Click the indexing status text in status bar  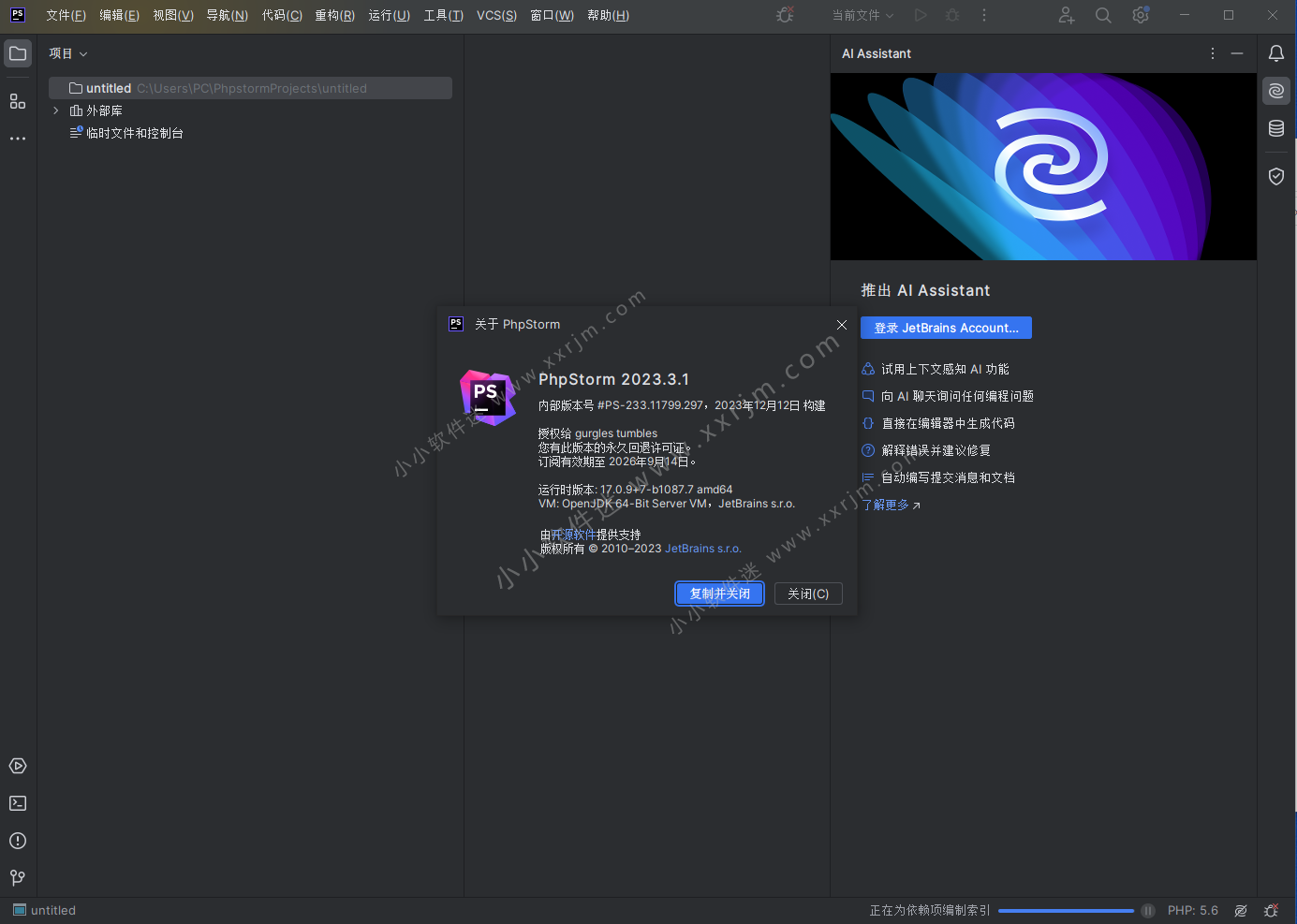tap(930, 911)
